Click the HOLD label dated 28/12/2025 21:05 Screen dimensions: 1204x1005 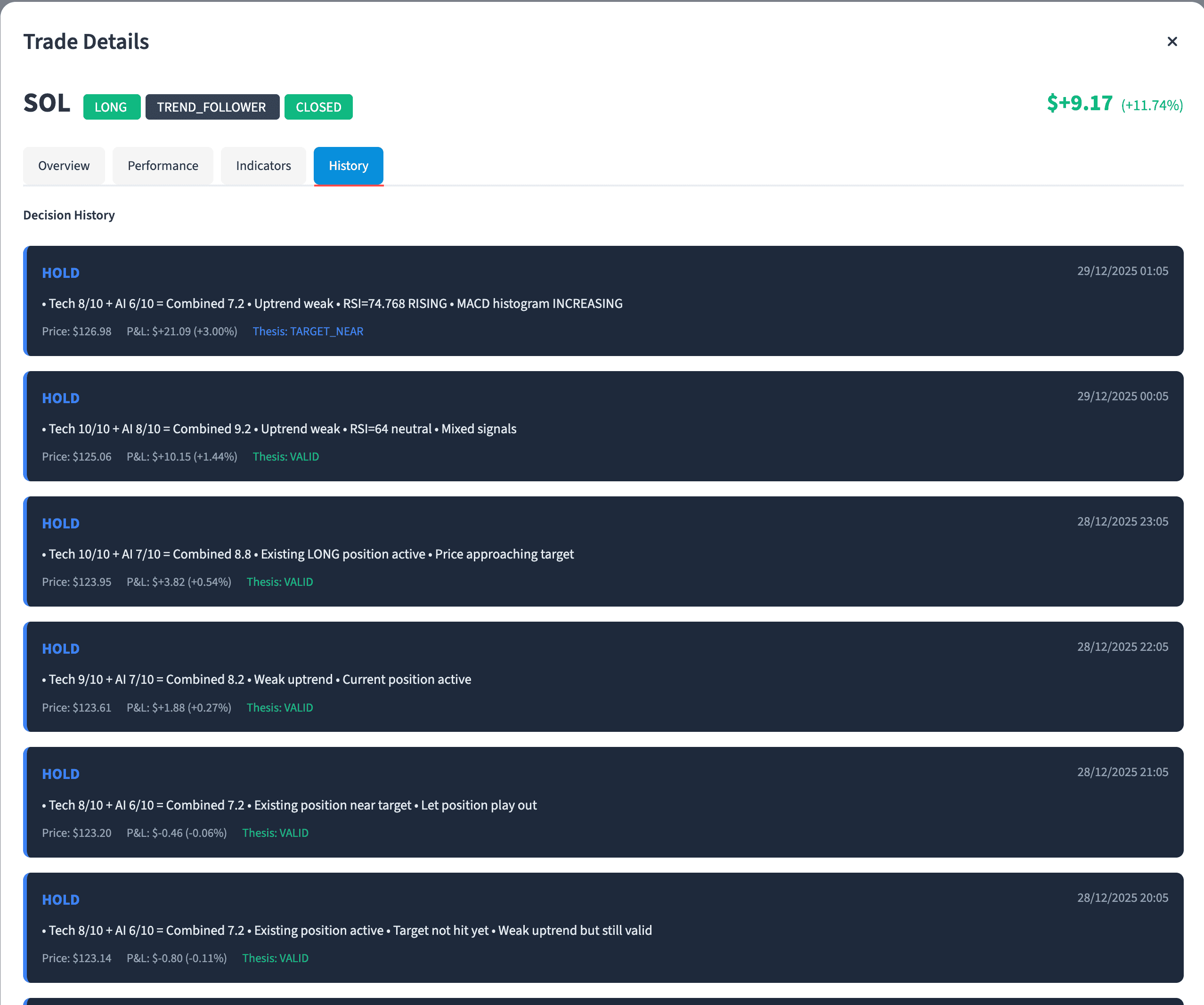pos(61,775)
